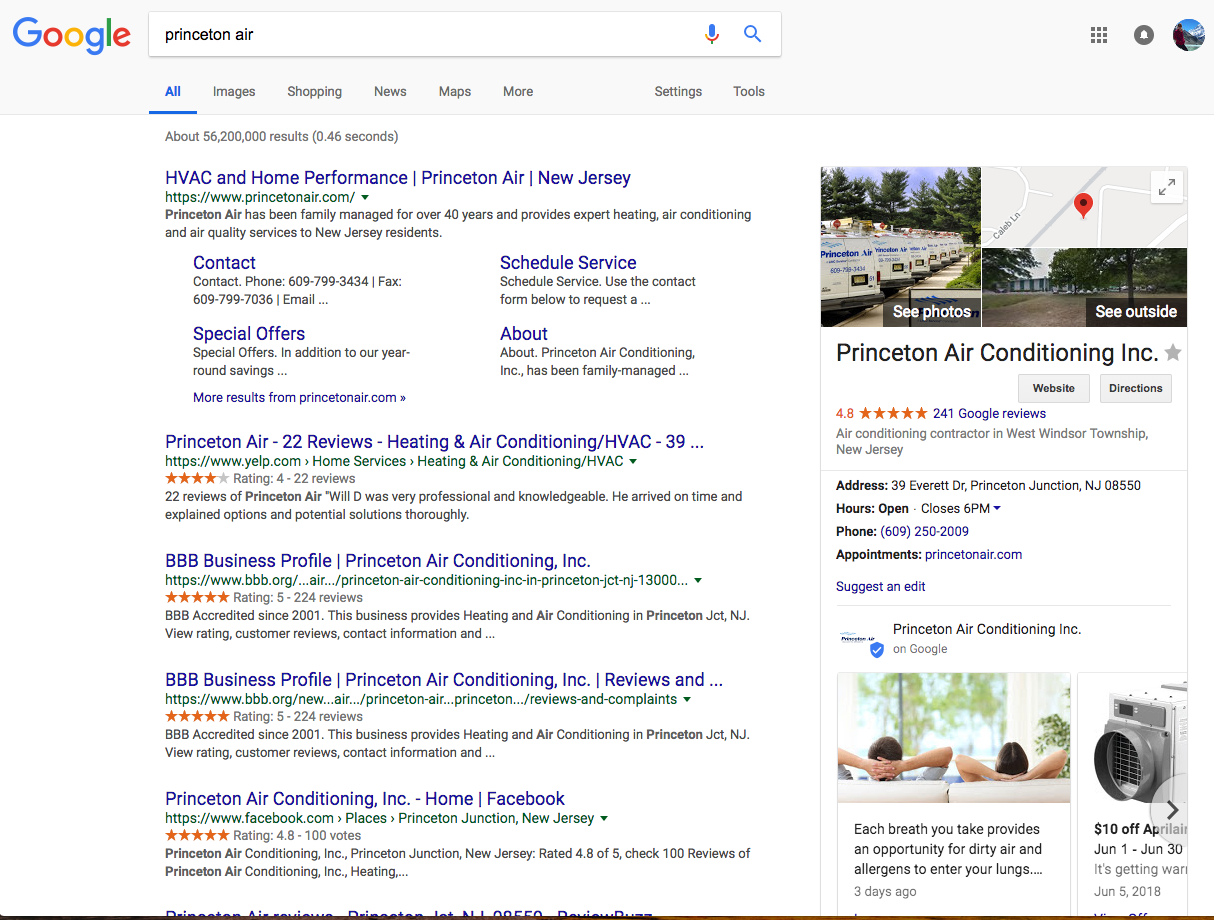Open the More search menu
Image resolution: width=1214 pixels, height=920 pixels.
click(x=518, y=91)
